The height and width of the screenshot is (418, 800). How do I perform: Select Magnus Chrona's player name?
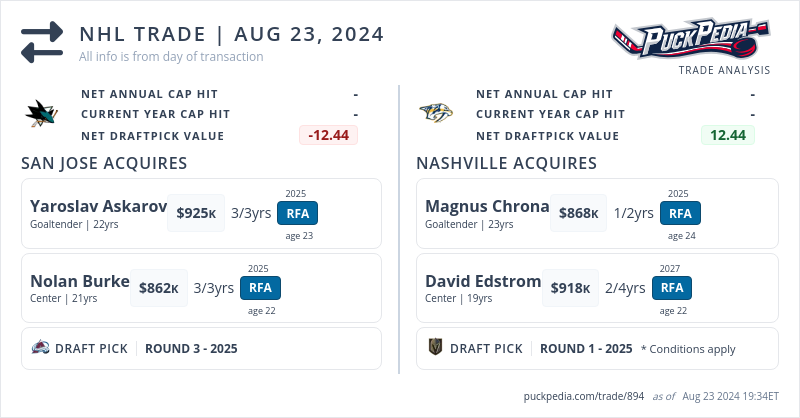tap(487, 206)
